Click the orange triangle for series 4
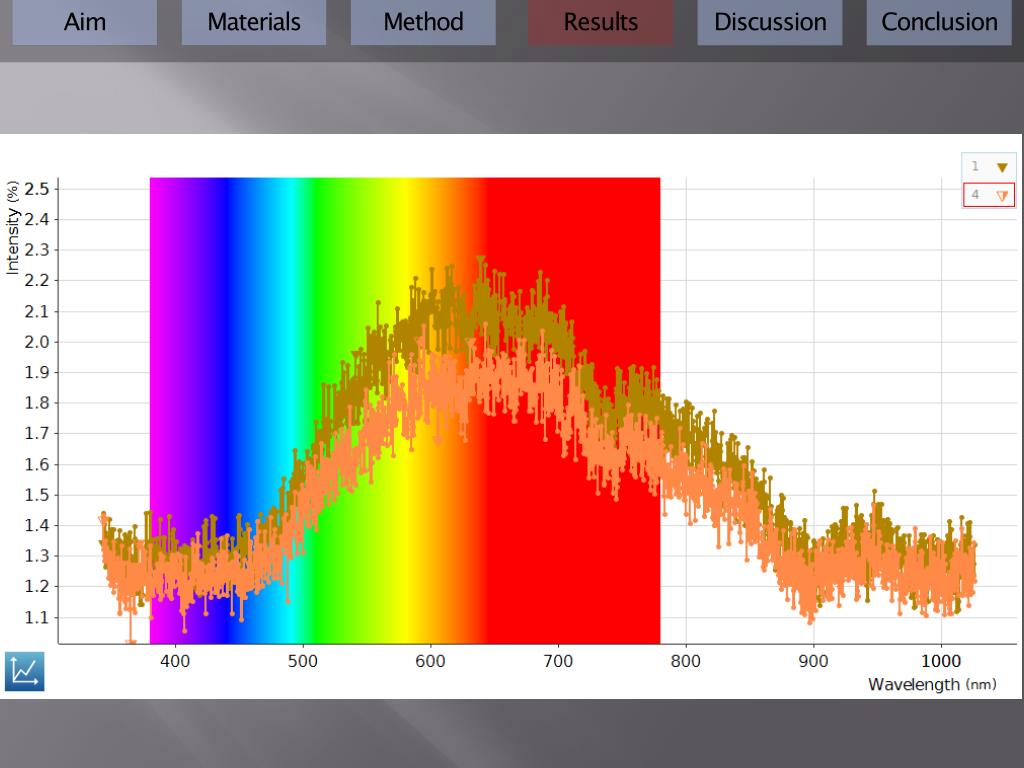 (1001, 196)
